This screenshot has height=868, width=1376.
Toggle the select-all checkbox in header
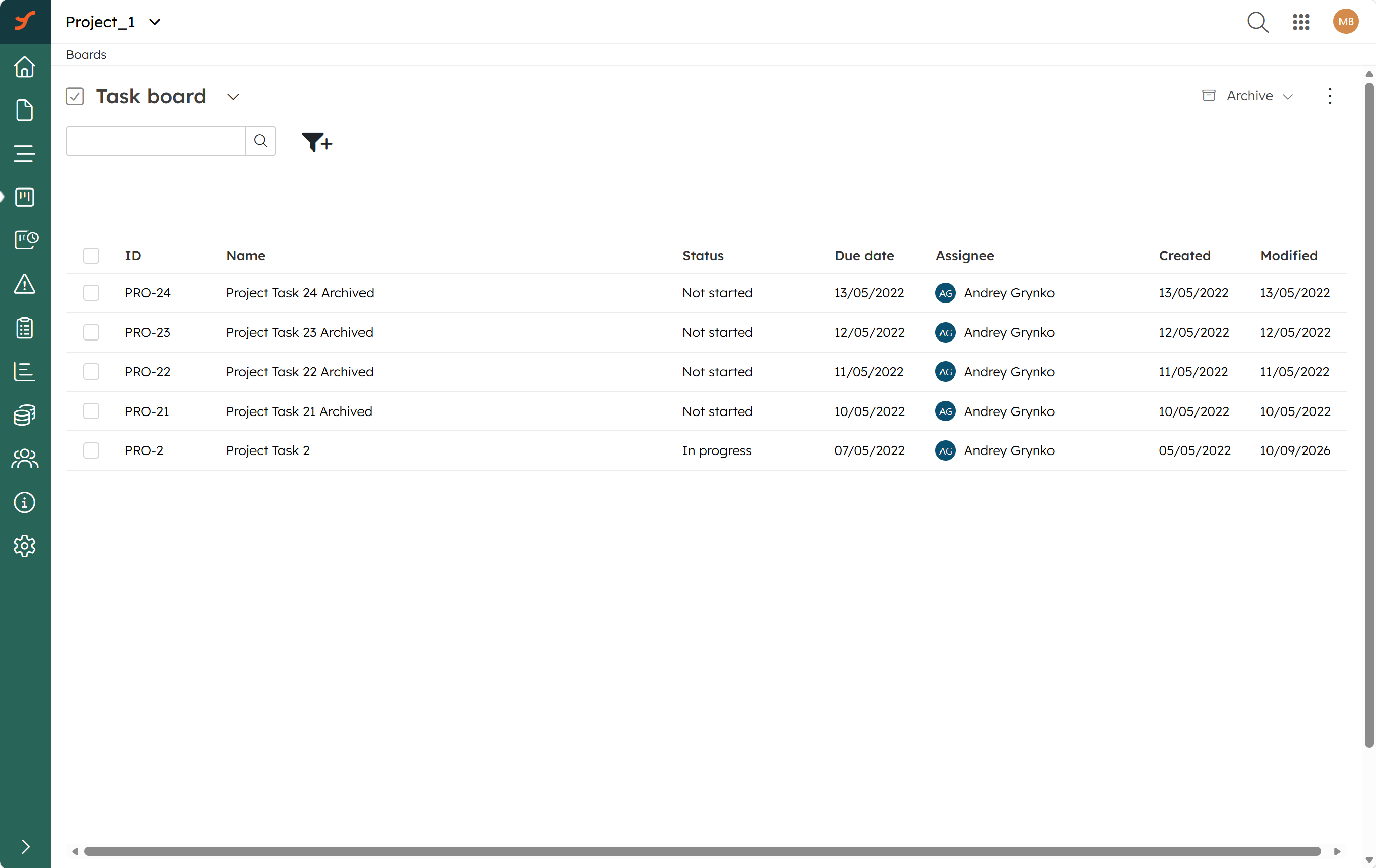point(91,256)
